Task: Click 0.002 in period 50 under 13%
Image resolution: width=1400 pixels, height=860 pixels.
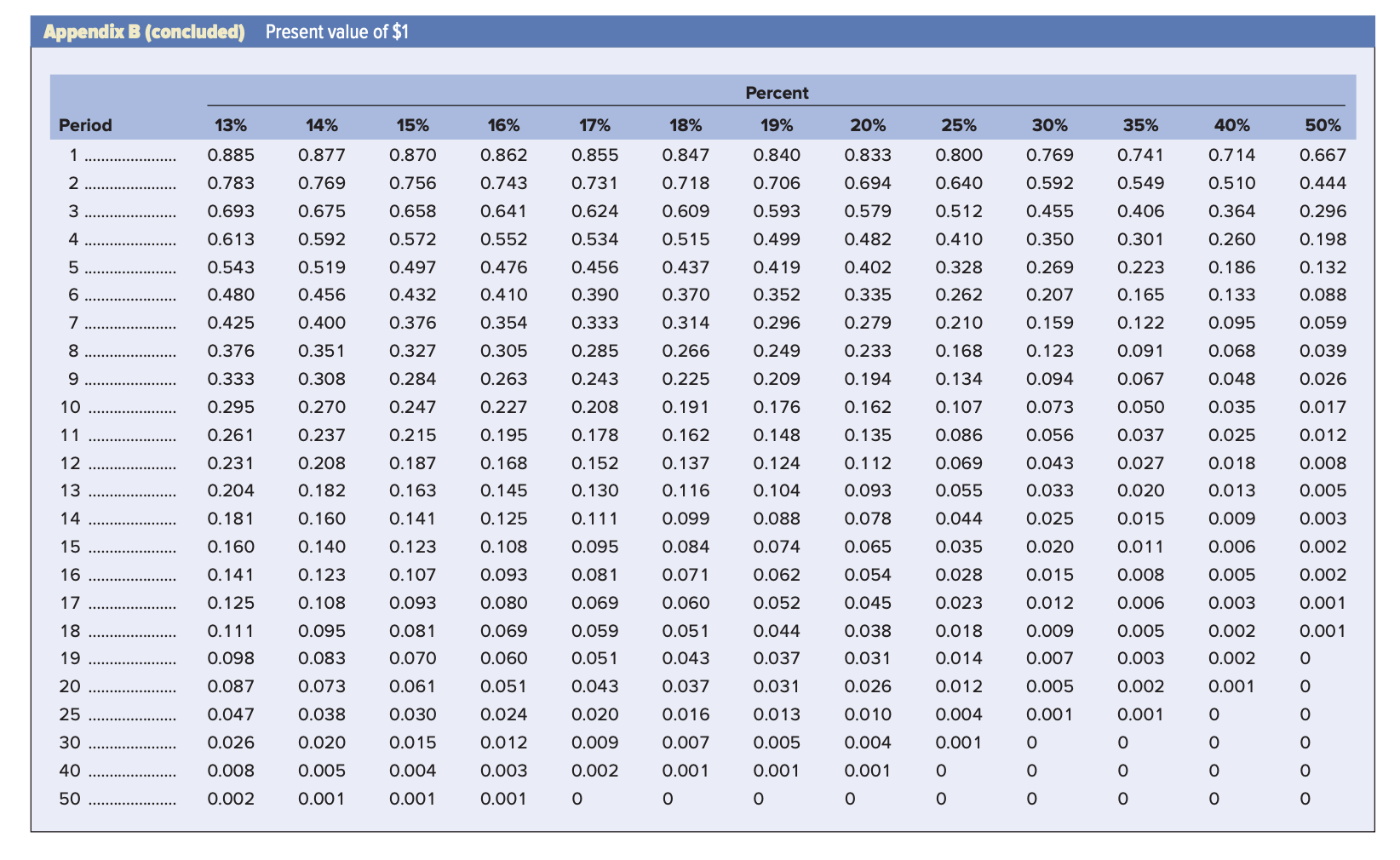Action: [x=231, y=799]
